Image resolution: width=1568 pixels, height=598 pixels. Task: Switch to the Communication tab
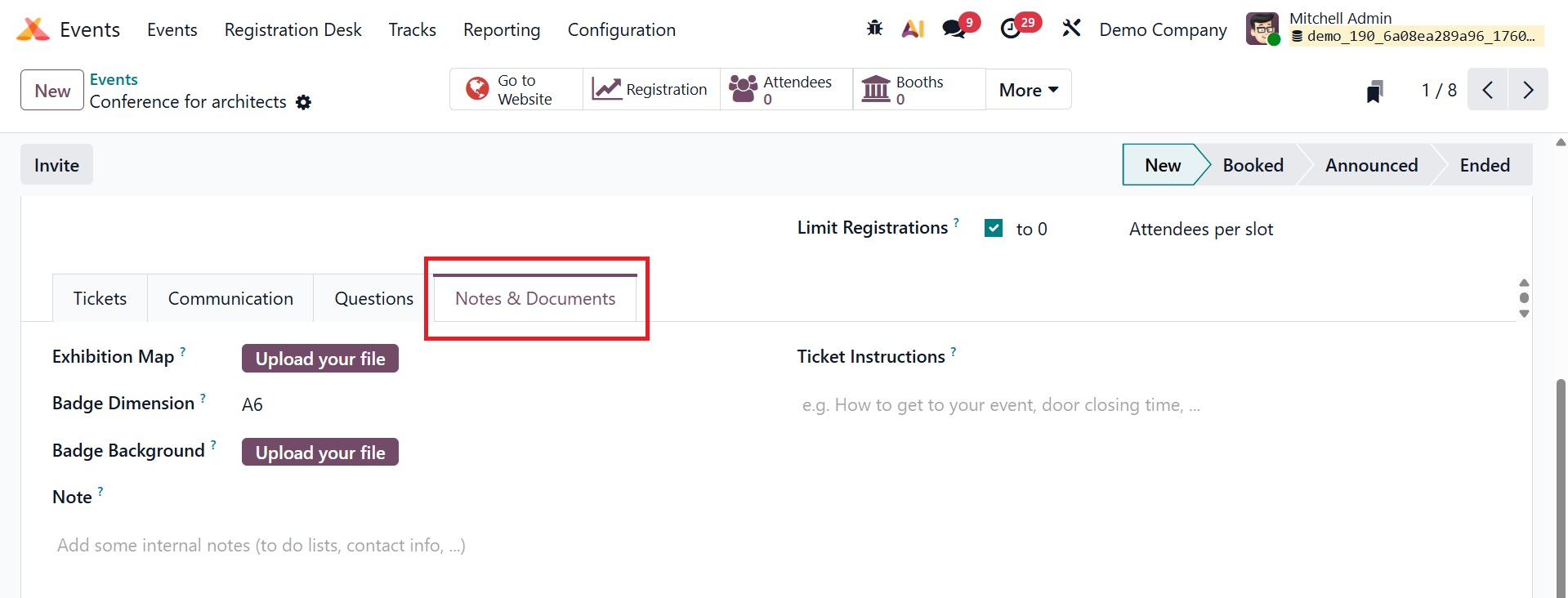230,299
